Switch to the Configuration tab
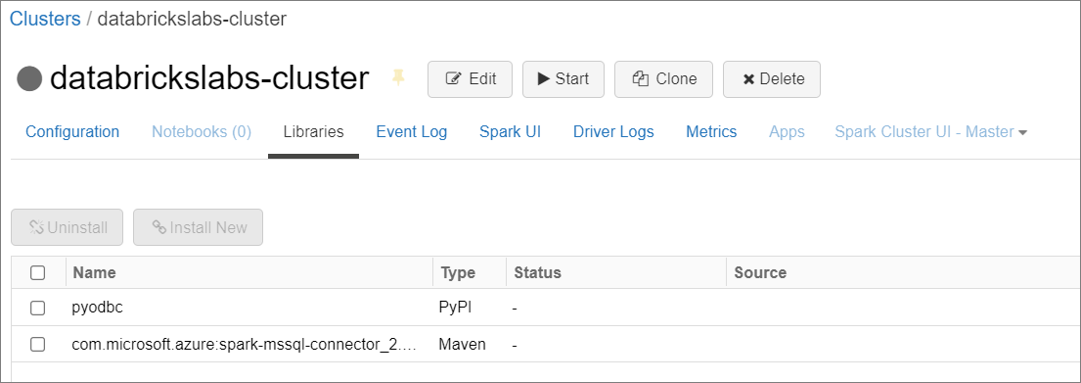This screenshot has height=383, width=1081. pyautogui.click(x=72, y=132)
